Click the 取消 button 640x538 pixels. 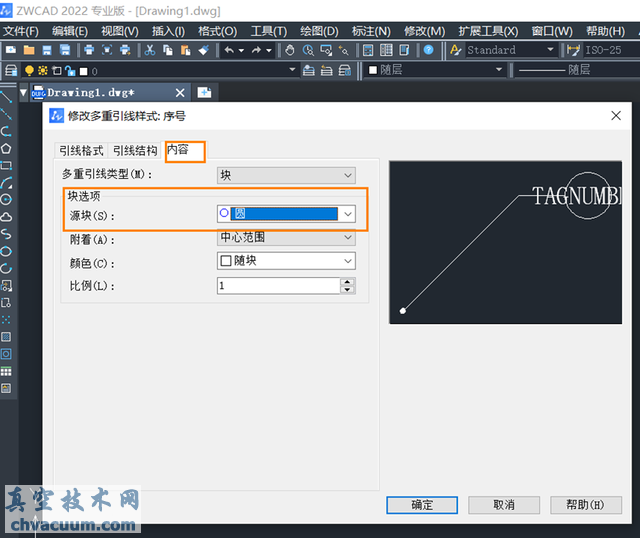(x=503, y=505)
